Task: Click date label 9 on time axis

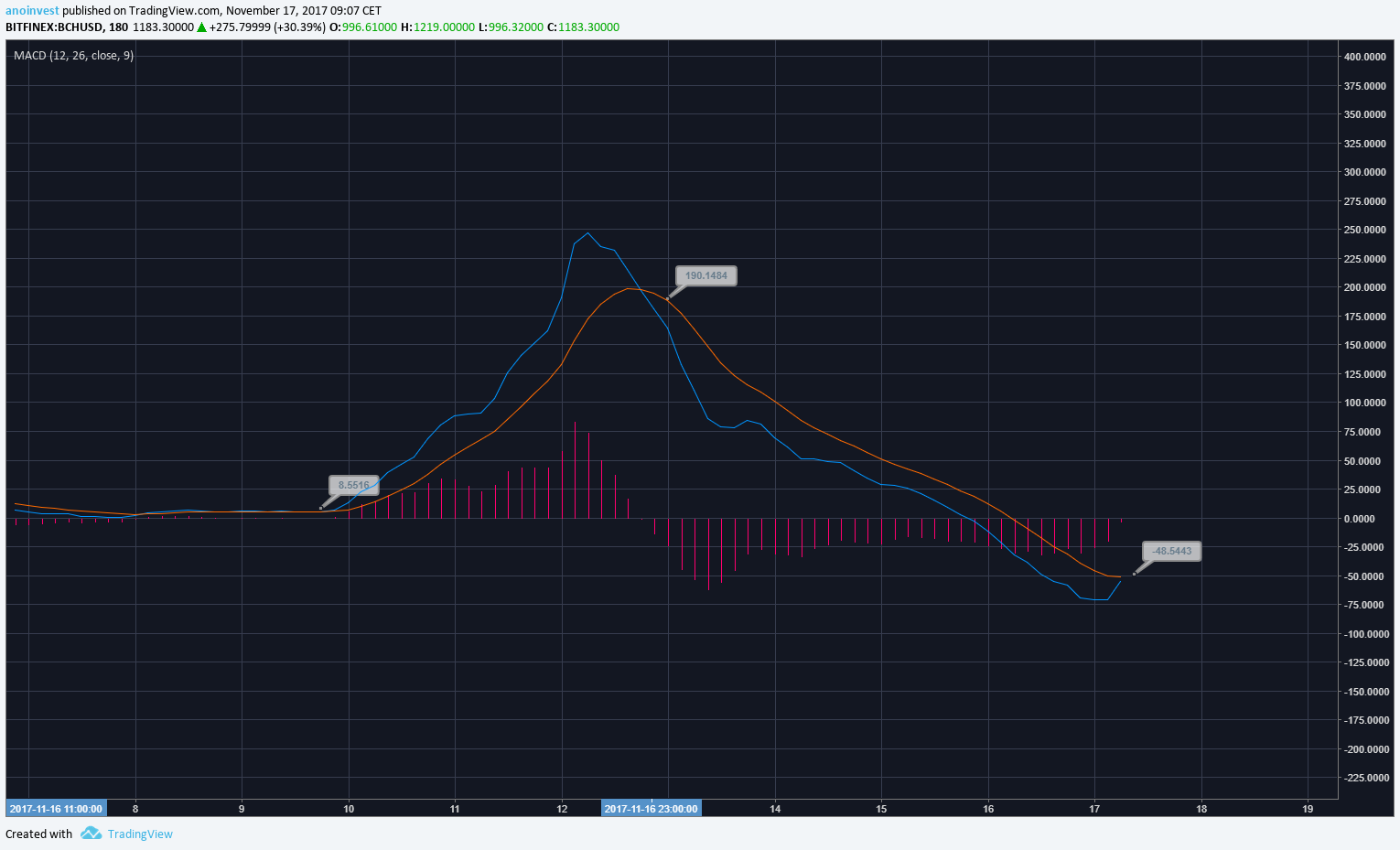Action: coord(242,809)
